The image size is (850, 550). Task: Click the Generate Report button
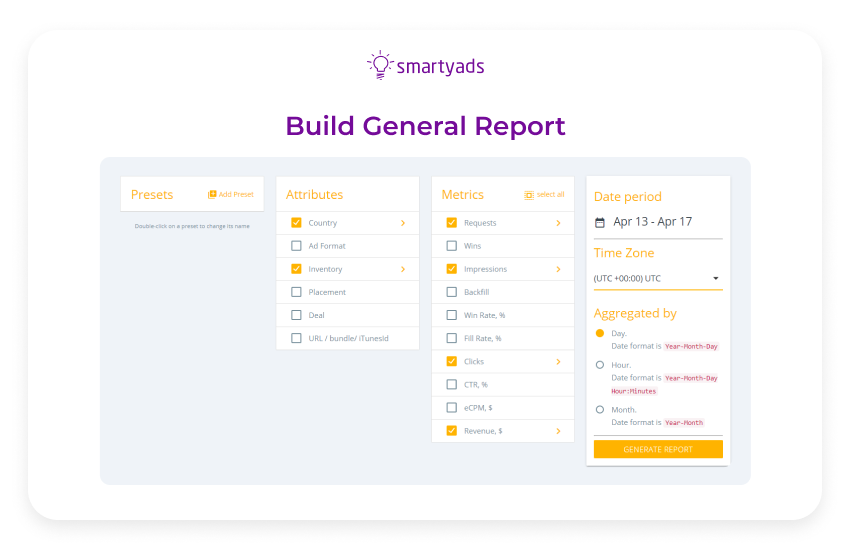click(x=658, y=450)
